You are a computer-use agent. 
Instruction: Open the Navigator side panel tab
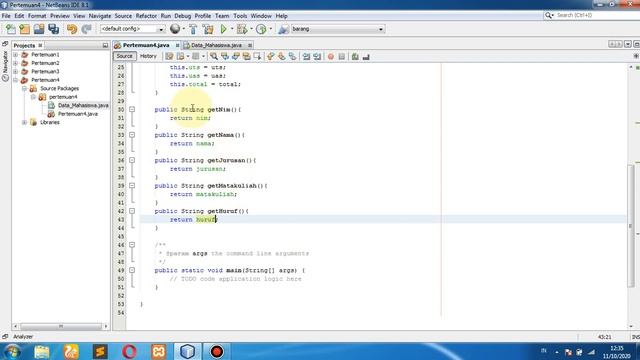click(5, 65)
